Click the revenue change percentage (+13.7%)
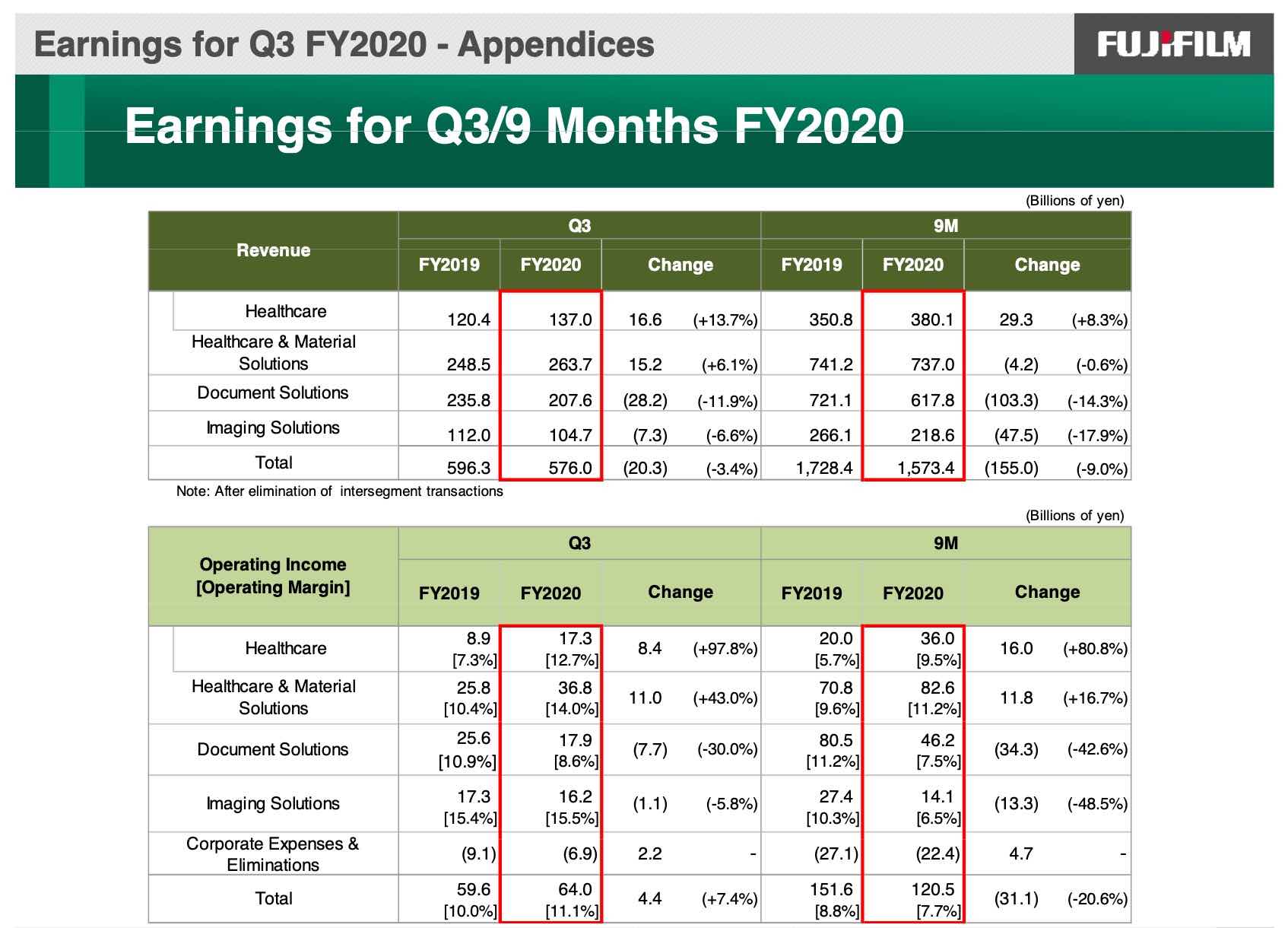The width and height of the screenshot is (1288, 928). tap(725, 320)
